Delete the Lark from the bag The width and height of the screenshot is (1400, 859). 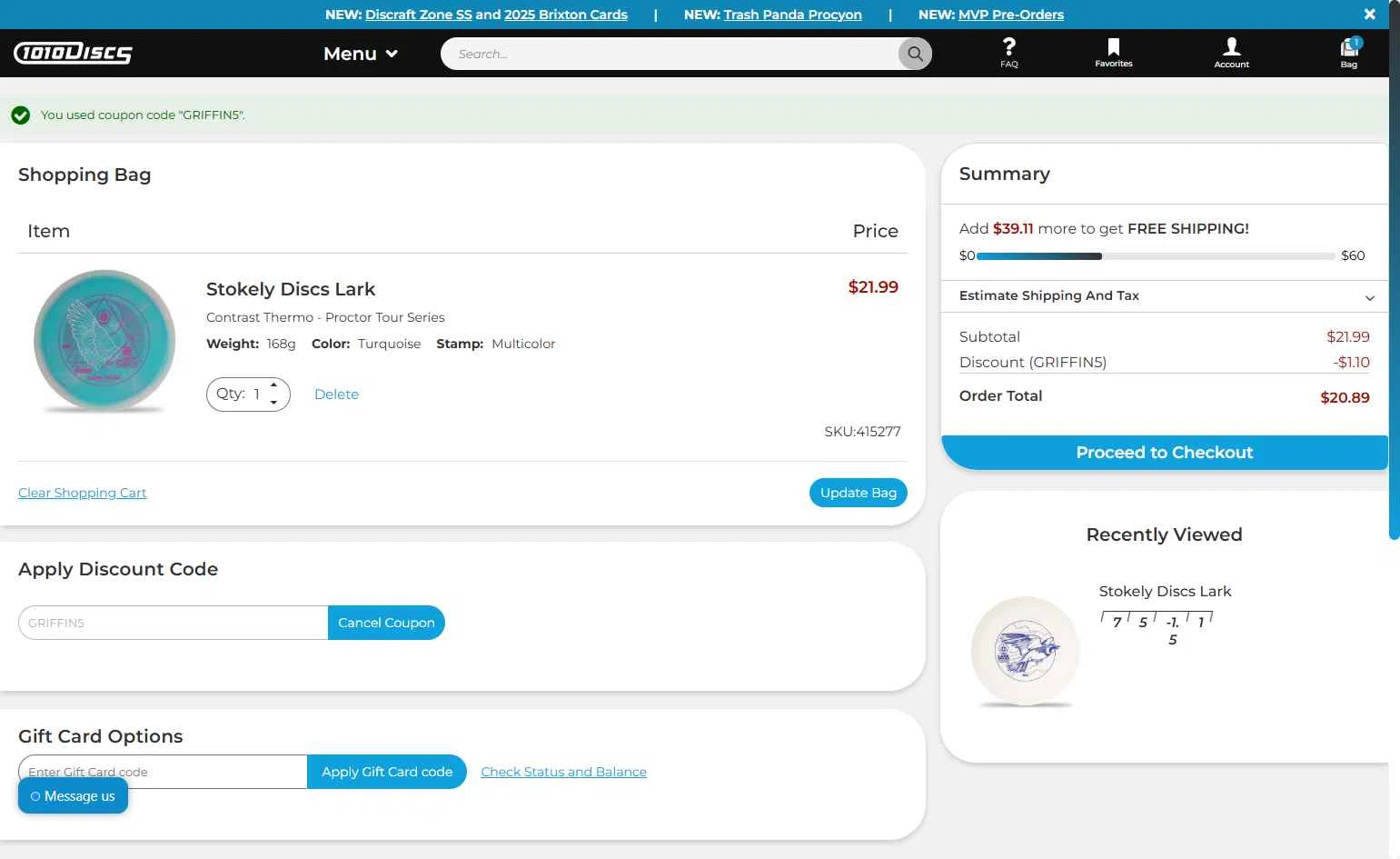[x=336, y=395]
